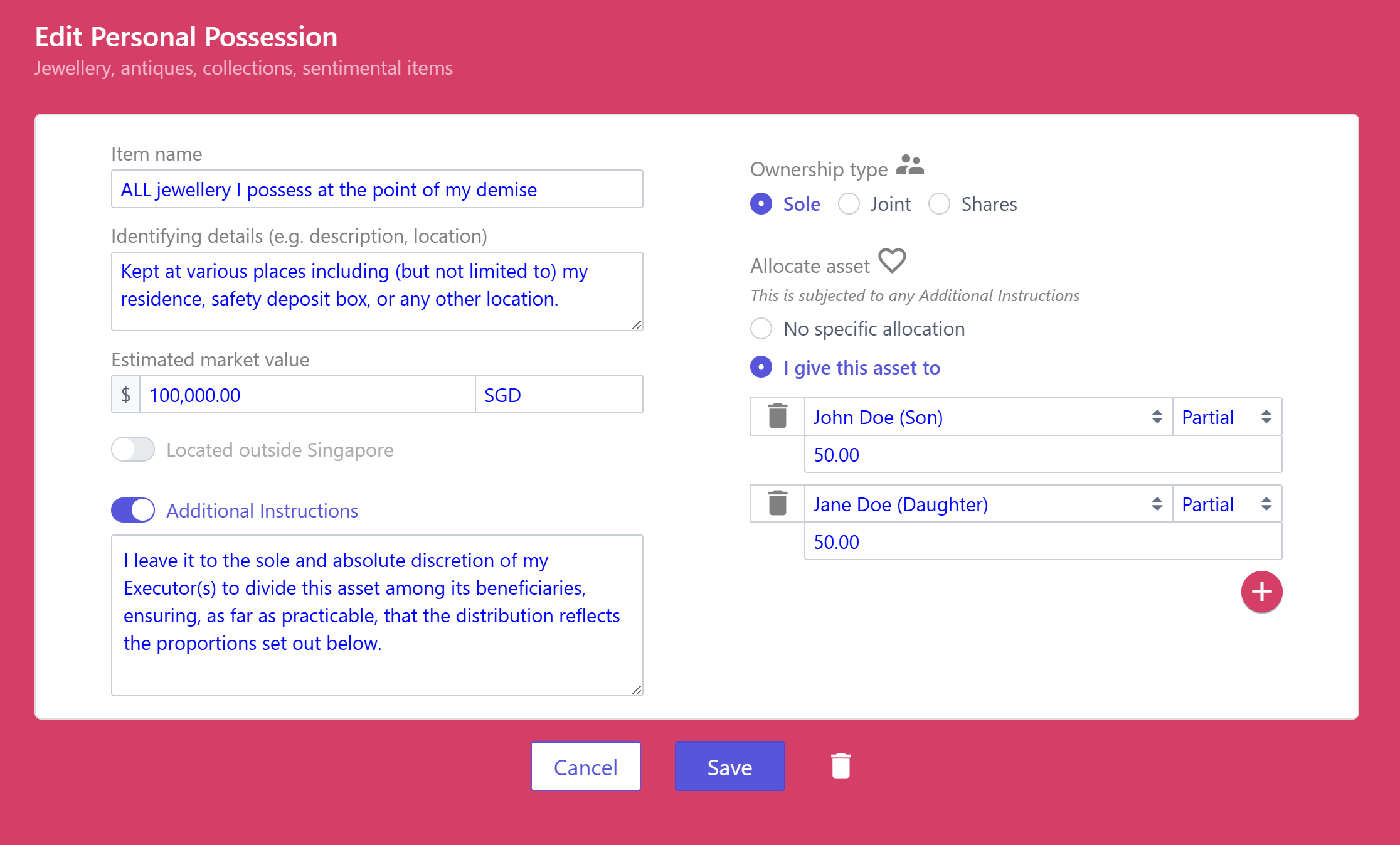Expand the Partial dropdown for John Doe
1400x845 pixels.
[1226, 417]
